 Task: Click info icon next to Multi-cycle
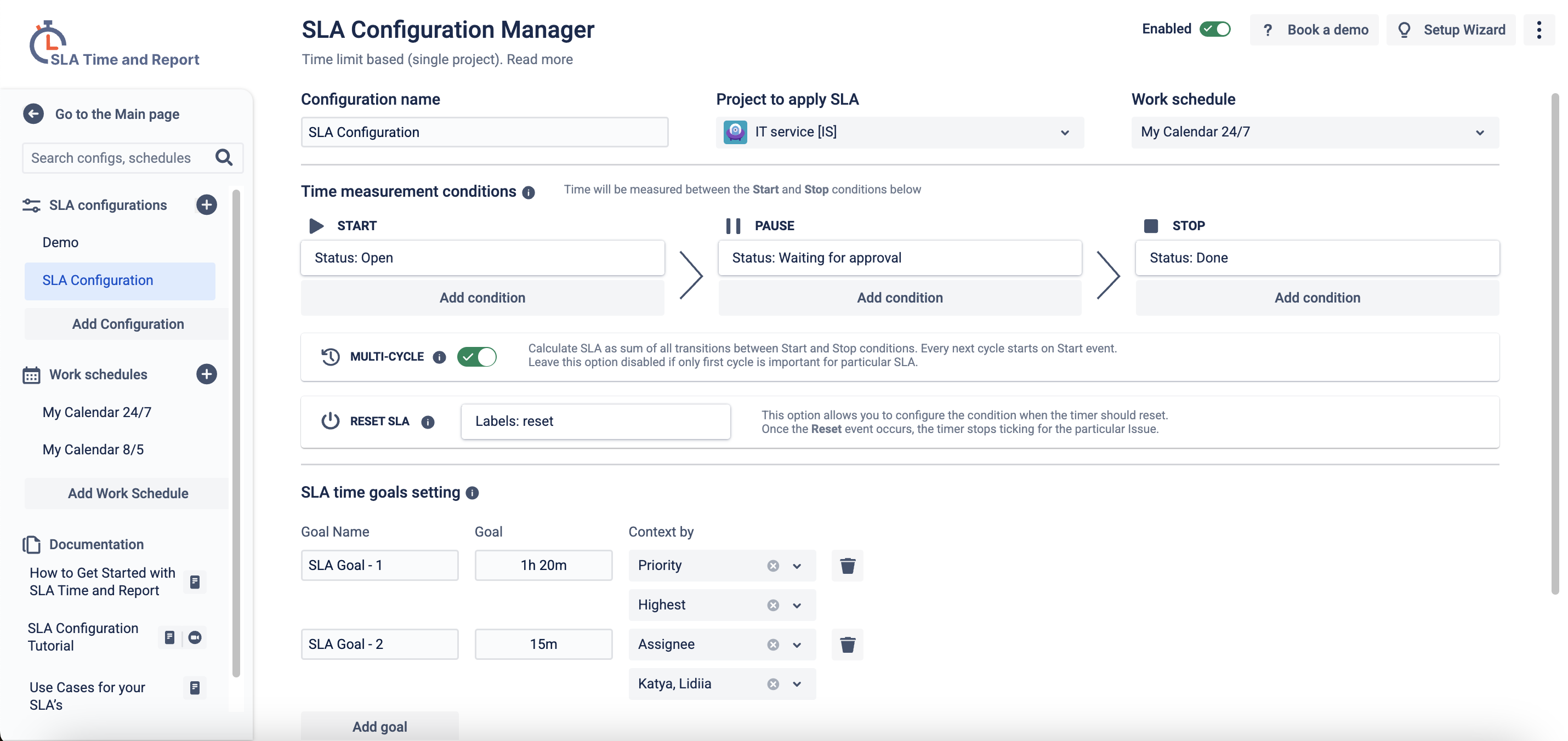(439, 357)
